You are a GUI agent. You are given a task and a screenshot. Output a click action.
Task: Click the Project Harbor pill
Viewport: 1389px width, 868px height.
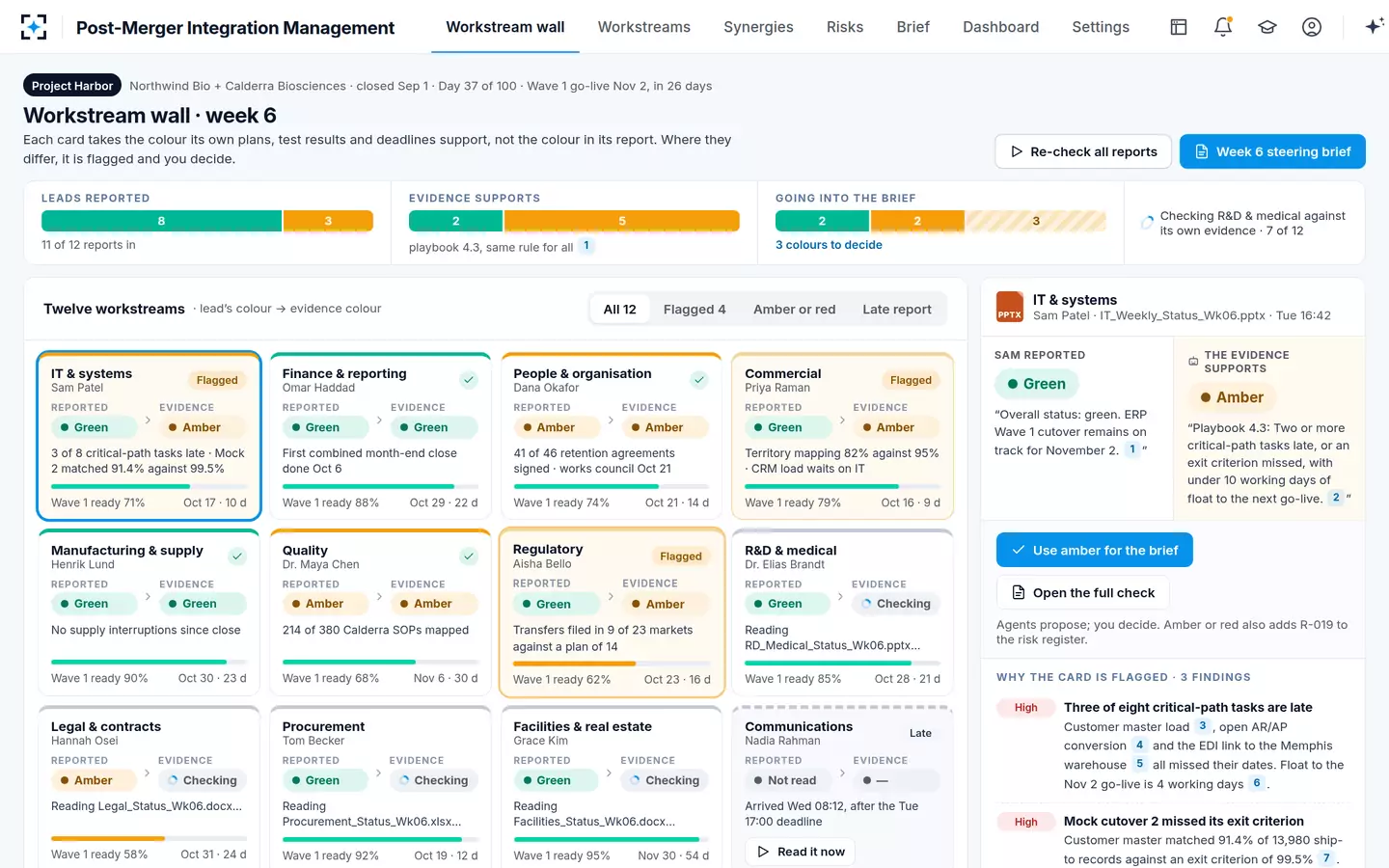click(72, 86)
